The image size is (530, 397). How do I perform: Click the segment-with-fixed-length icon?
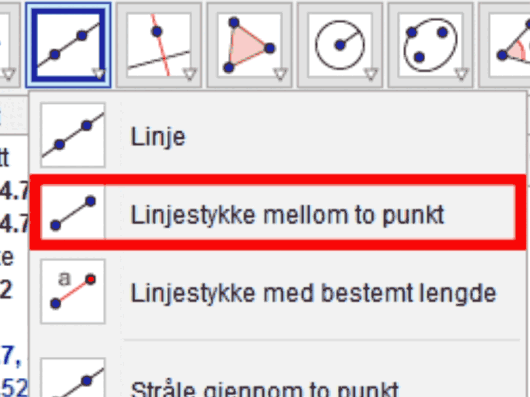pyautogui.click(x=73, y=292)
